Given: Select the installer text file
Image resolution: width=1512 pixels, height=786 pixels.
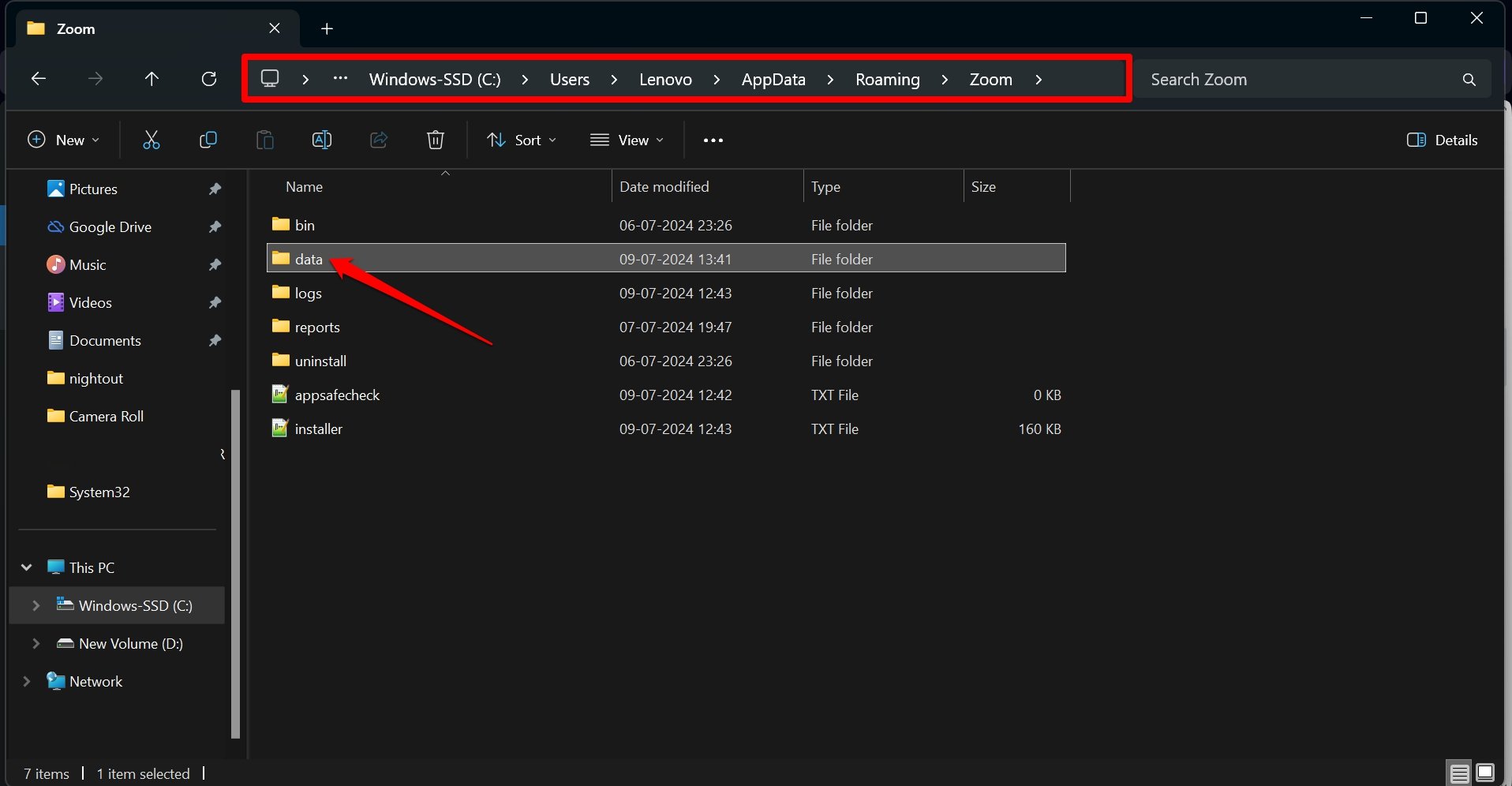Looking at the screenshot, I should (666, 429).
